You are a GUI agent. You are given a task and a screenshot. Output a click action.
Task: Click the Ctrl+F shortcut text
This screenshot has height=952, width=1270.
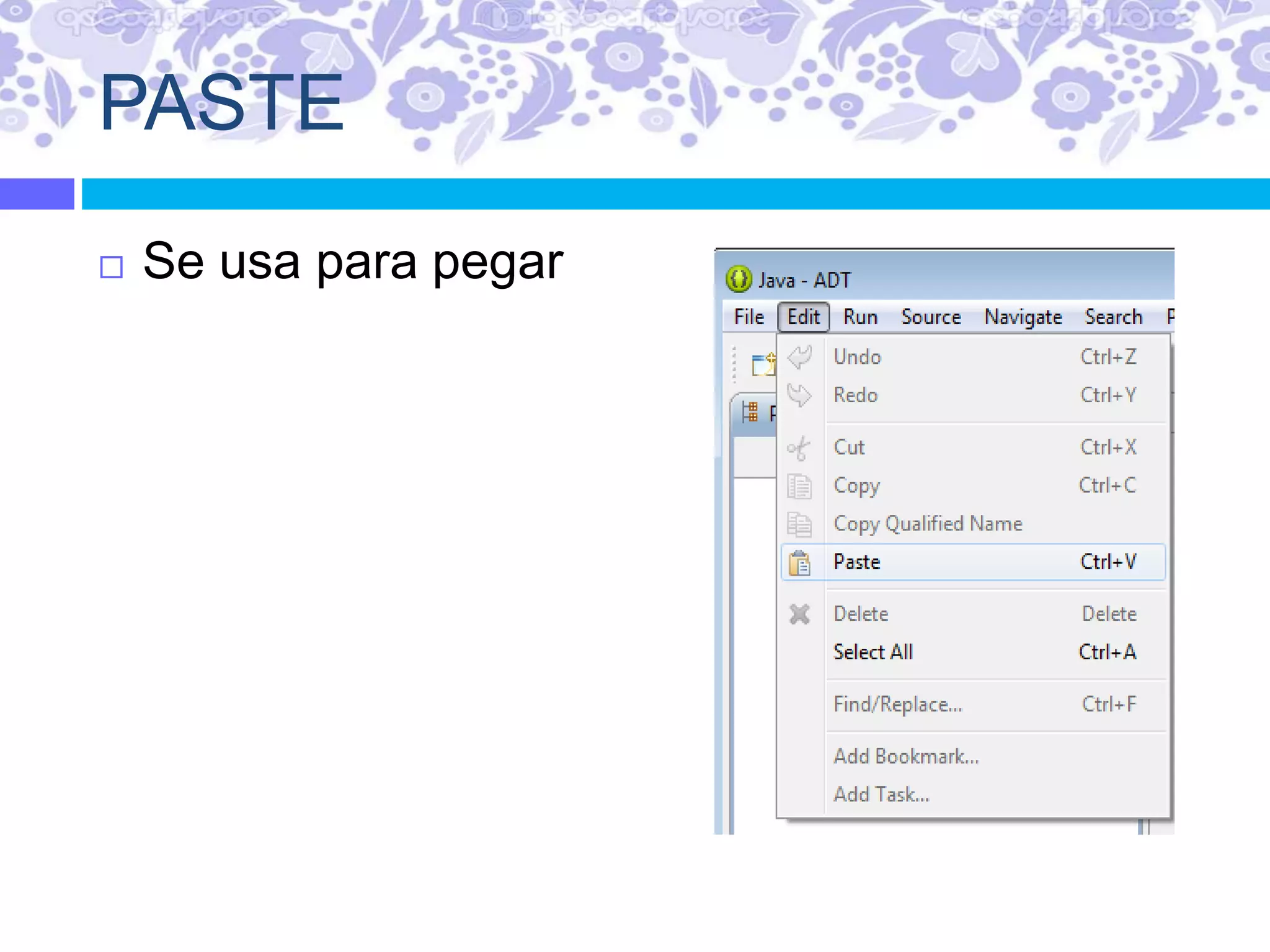pyautogui.click(x=1109, y=705)
